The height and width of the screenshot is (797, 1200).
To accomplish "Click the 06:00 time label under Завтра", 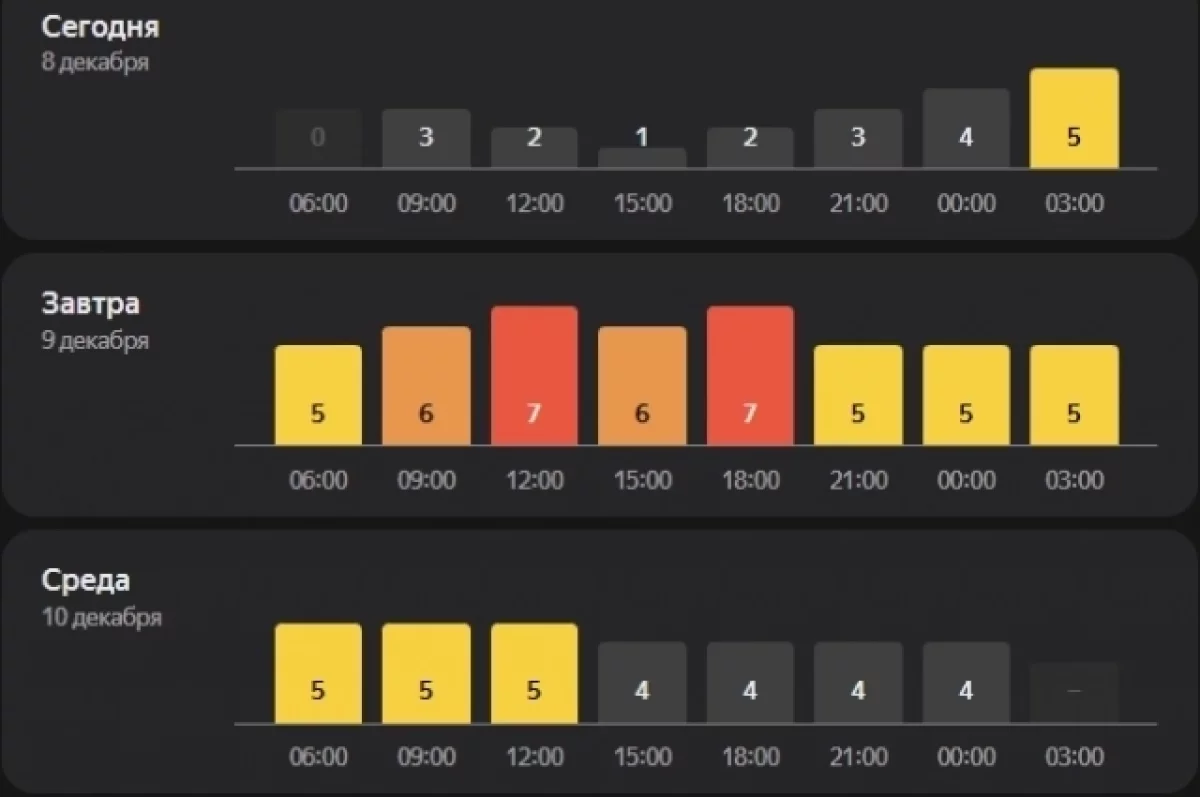I will (318, 480).
